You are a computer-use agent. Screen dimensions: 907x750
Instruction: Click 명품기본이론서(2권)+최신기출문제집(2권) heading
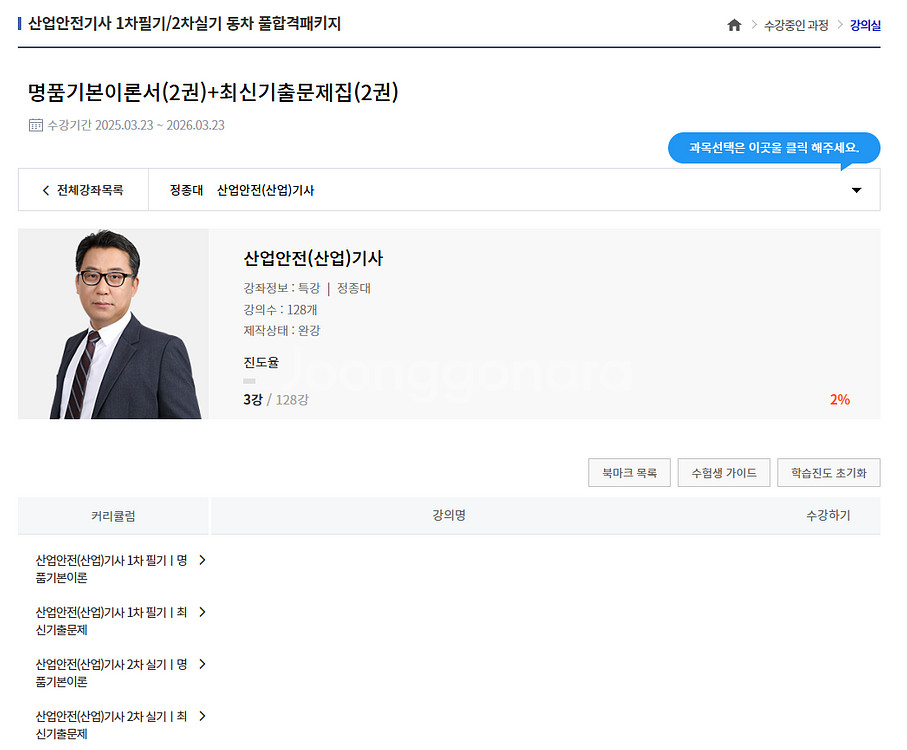(x=213, y=93)
